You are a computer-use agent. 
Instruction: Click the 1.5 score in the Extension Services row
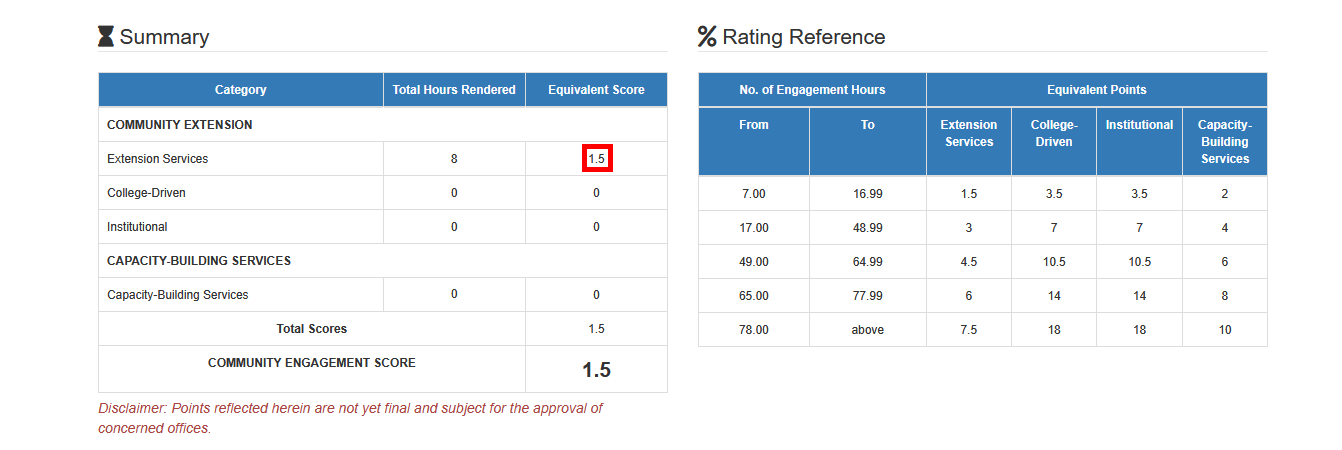[x=597, y=159]
